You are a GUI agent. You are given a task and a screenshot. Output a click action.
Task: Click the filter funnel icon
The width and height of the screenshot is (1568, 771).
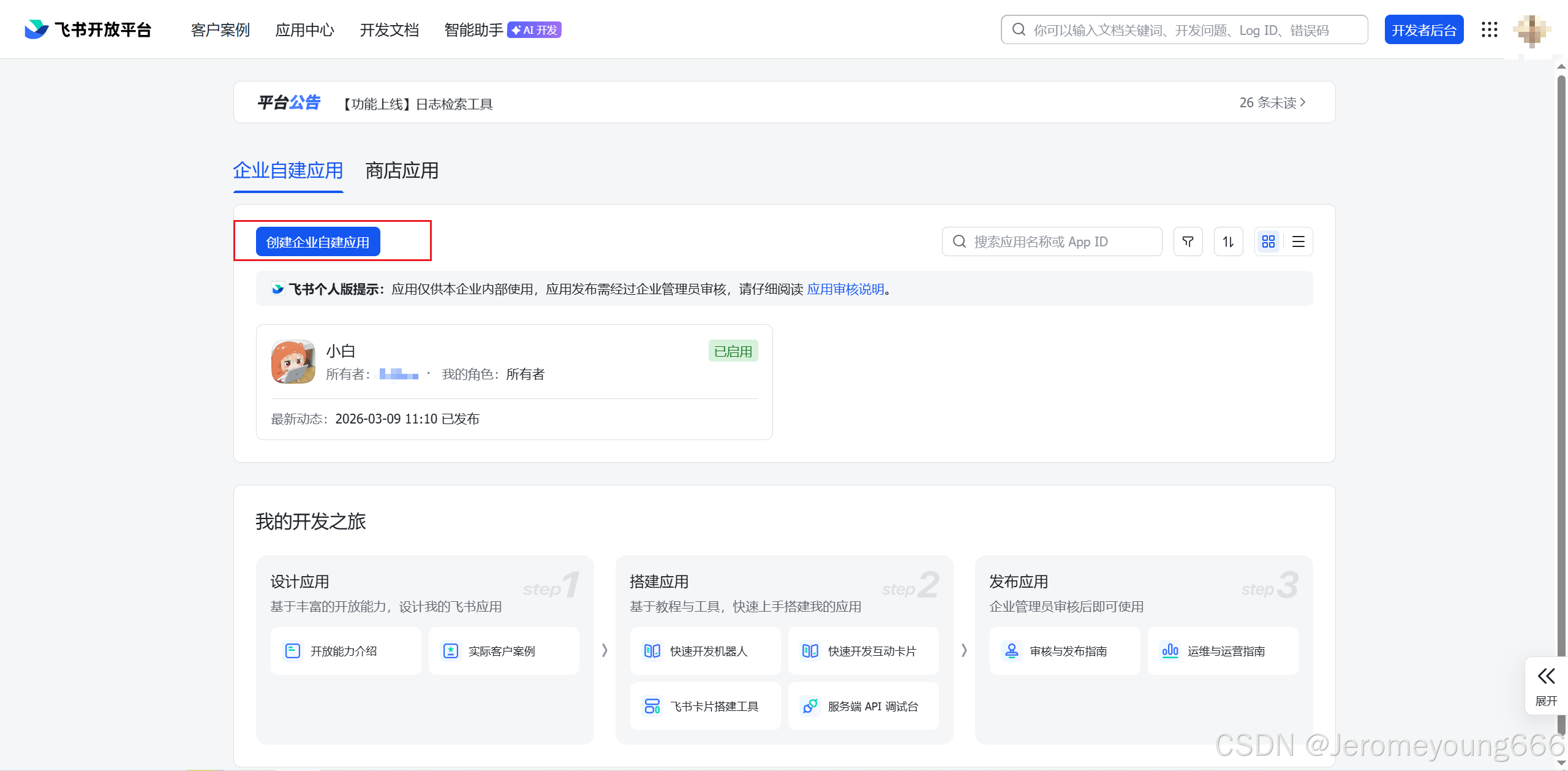[1188, 241]
